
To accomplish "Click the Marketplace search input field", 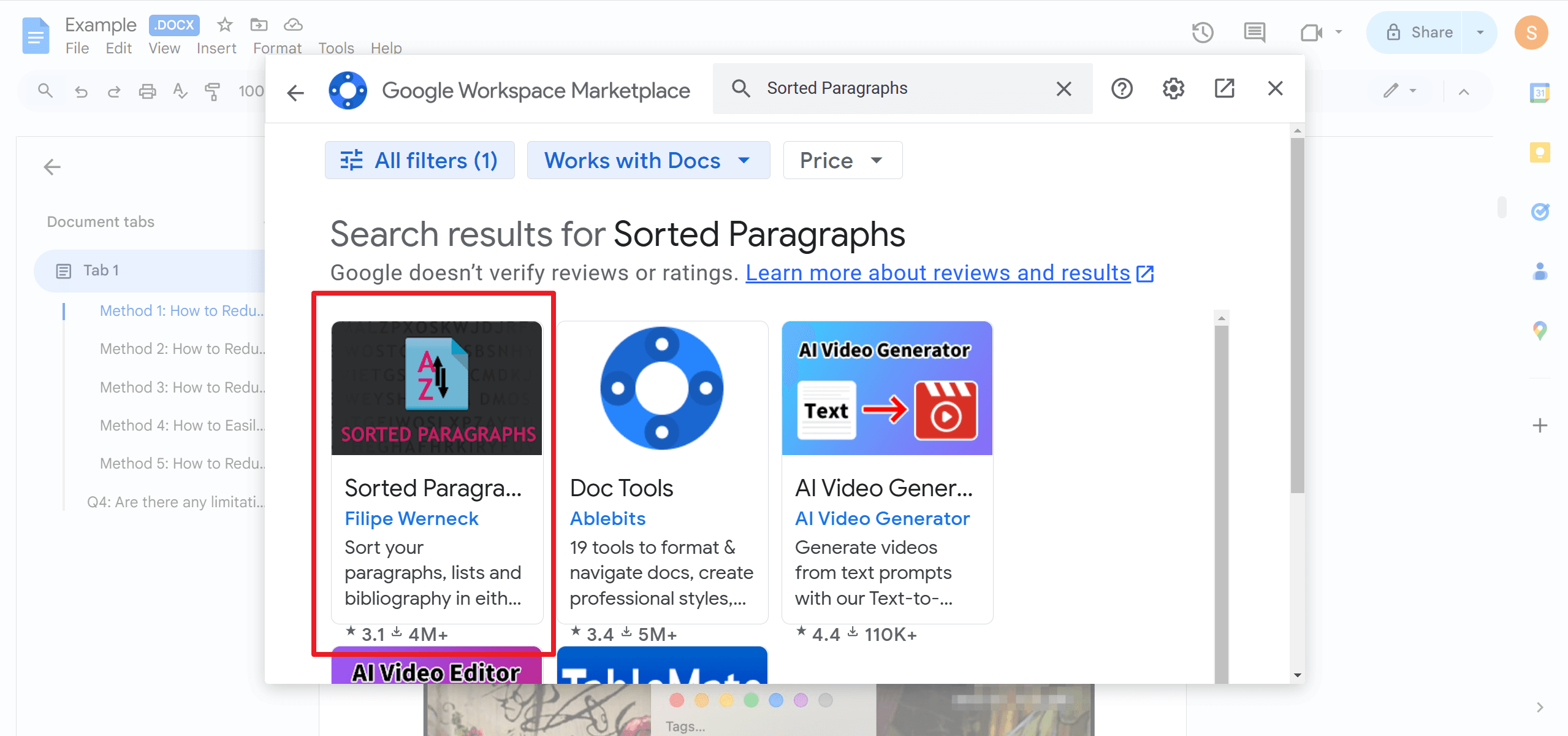I will coord(901,89).
